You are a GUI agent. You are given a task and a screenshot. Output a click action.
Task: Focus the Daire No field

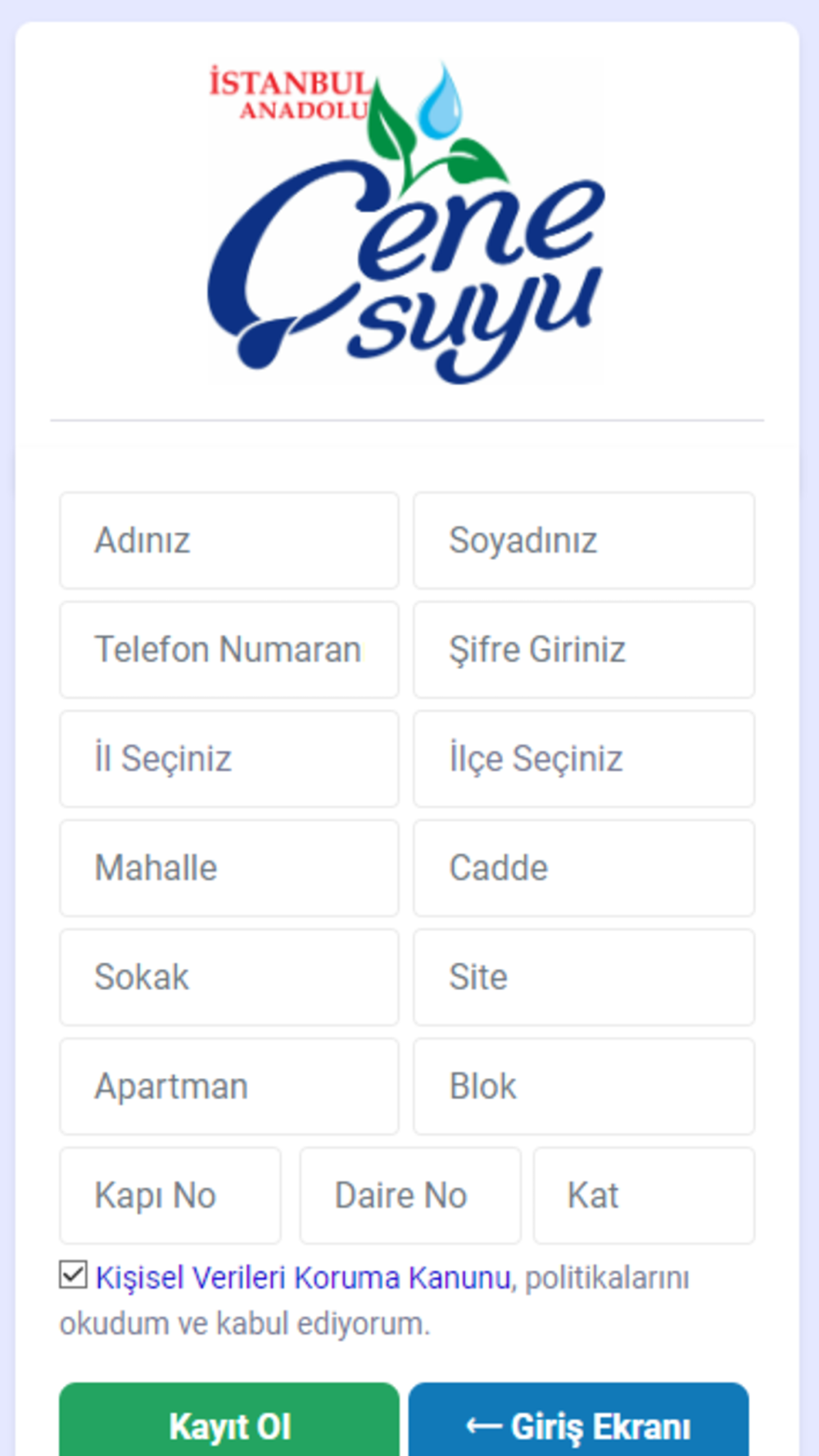[x=410, y=1196]
